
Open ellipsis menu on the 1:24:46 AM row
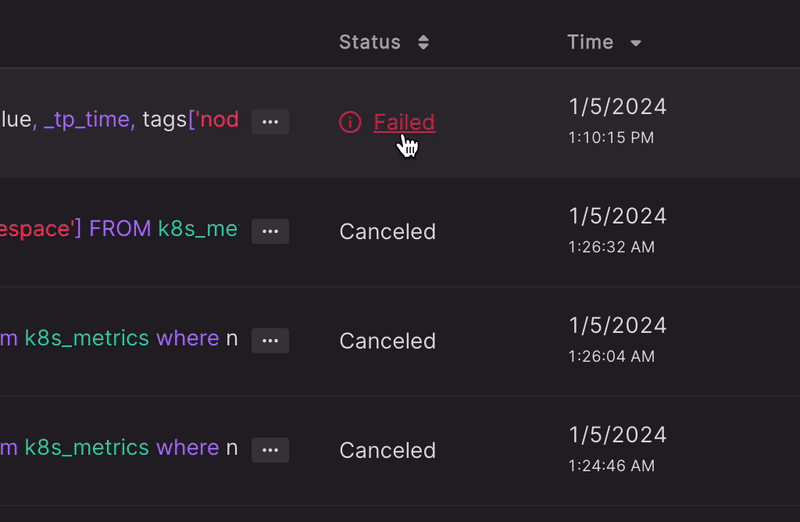click(x=270, y=450)
